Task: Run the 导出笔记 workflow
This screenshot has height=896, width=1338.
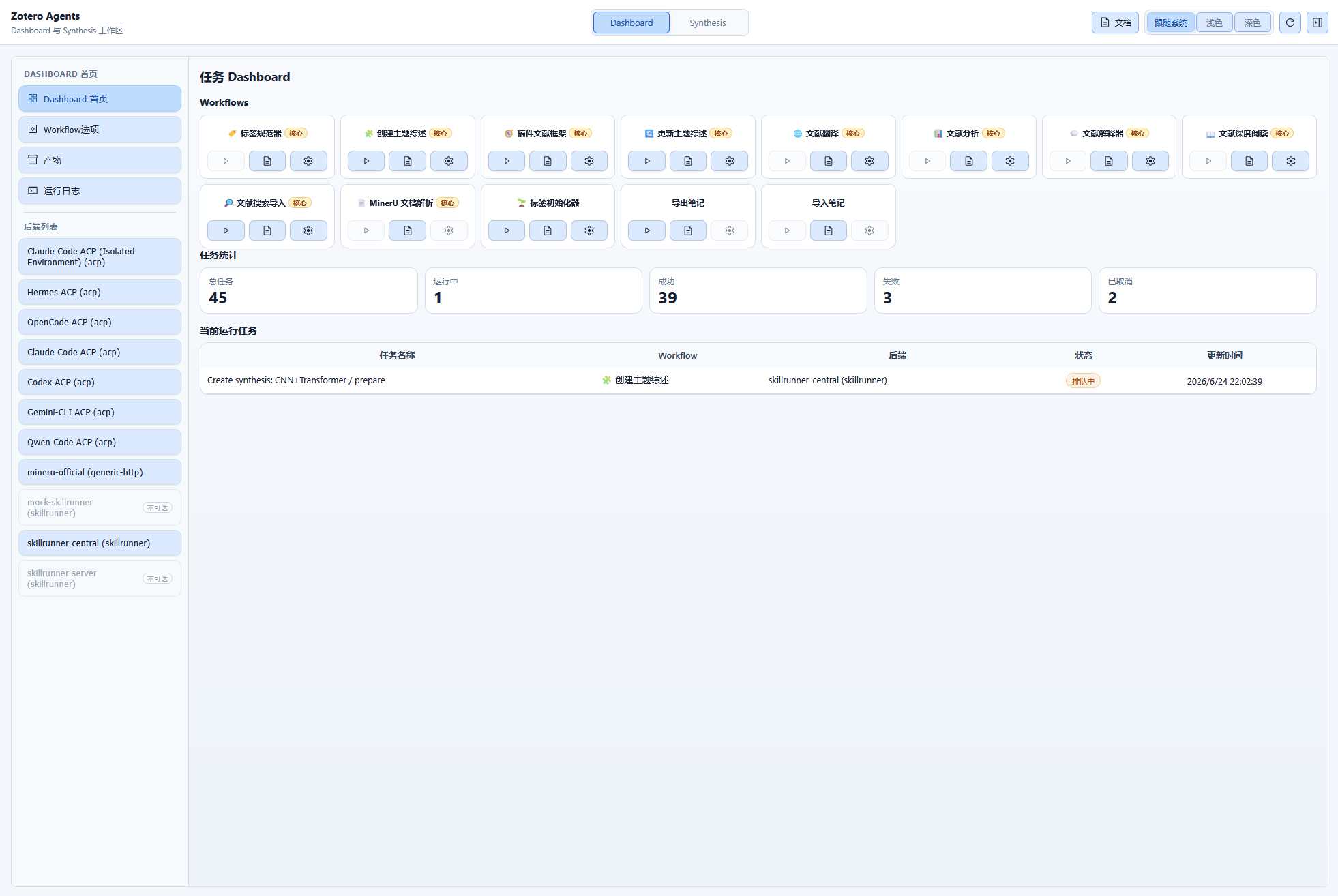Action: coord(647,230)
